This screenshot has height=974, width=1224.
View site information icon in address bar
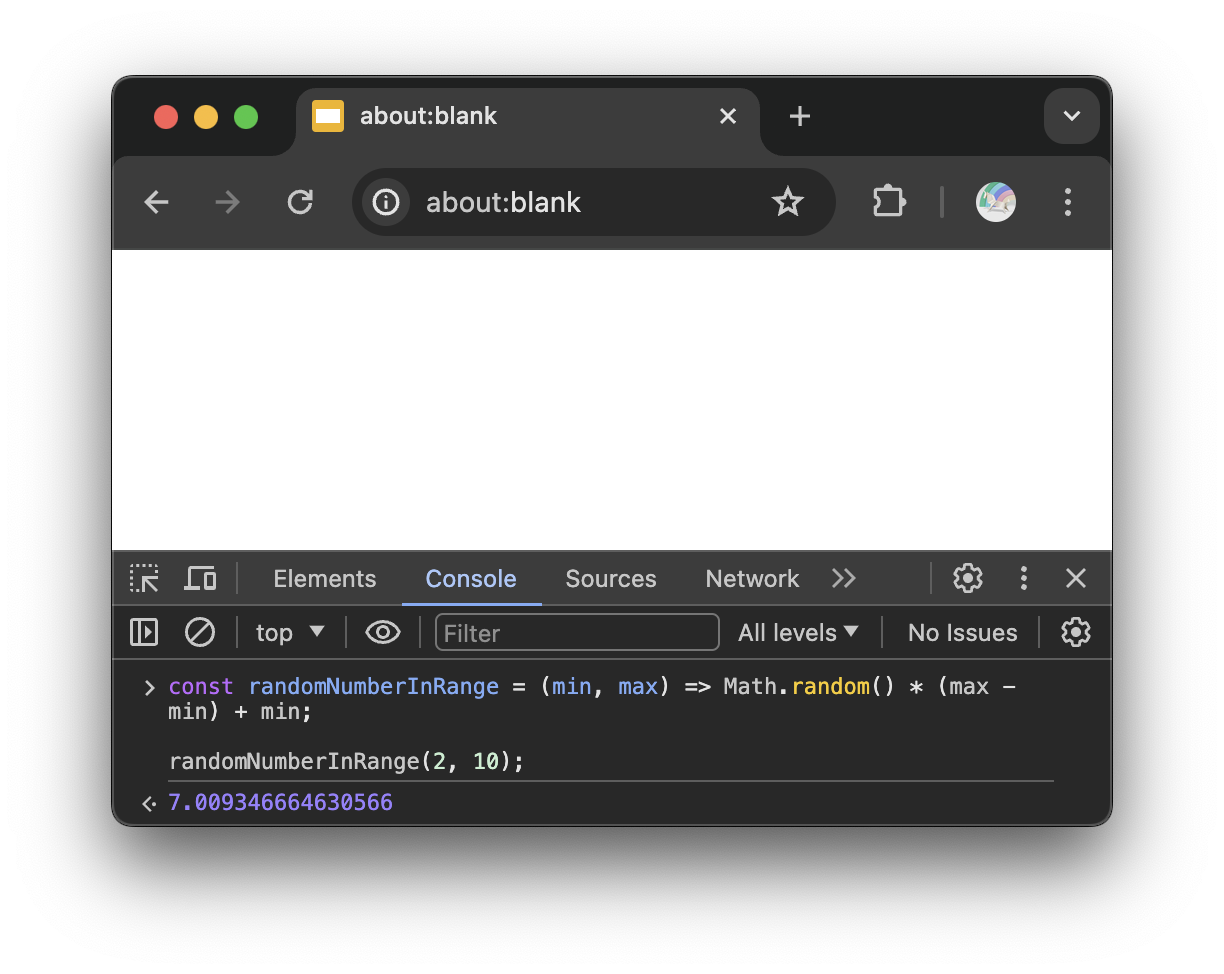(386, 203)
